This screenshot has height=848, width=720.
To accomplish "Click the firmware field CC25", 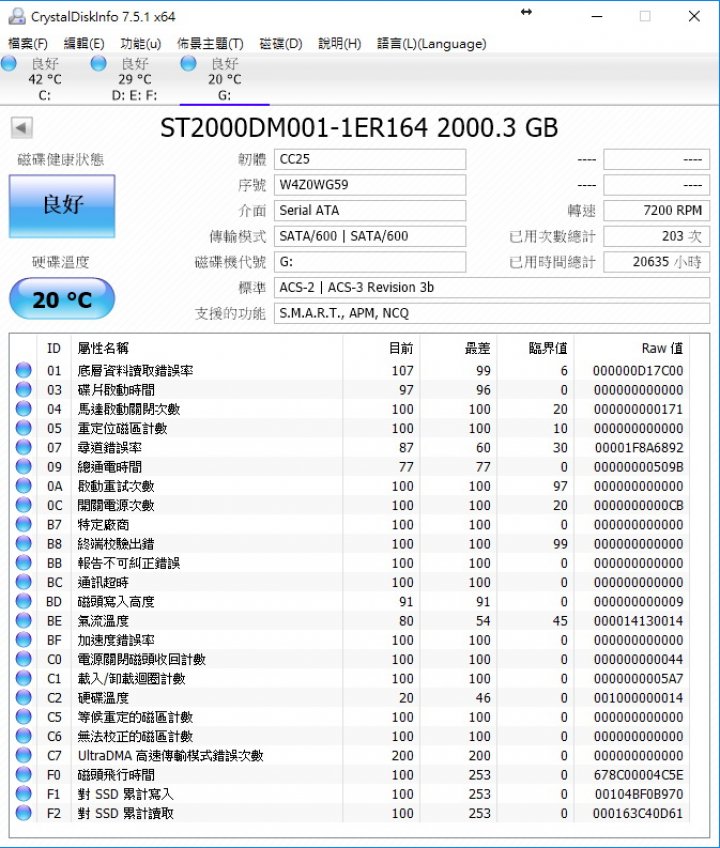I will [x=370, y=159].
